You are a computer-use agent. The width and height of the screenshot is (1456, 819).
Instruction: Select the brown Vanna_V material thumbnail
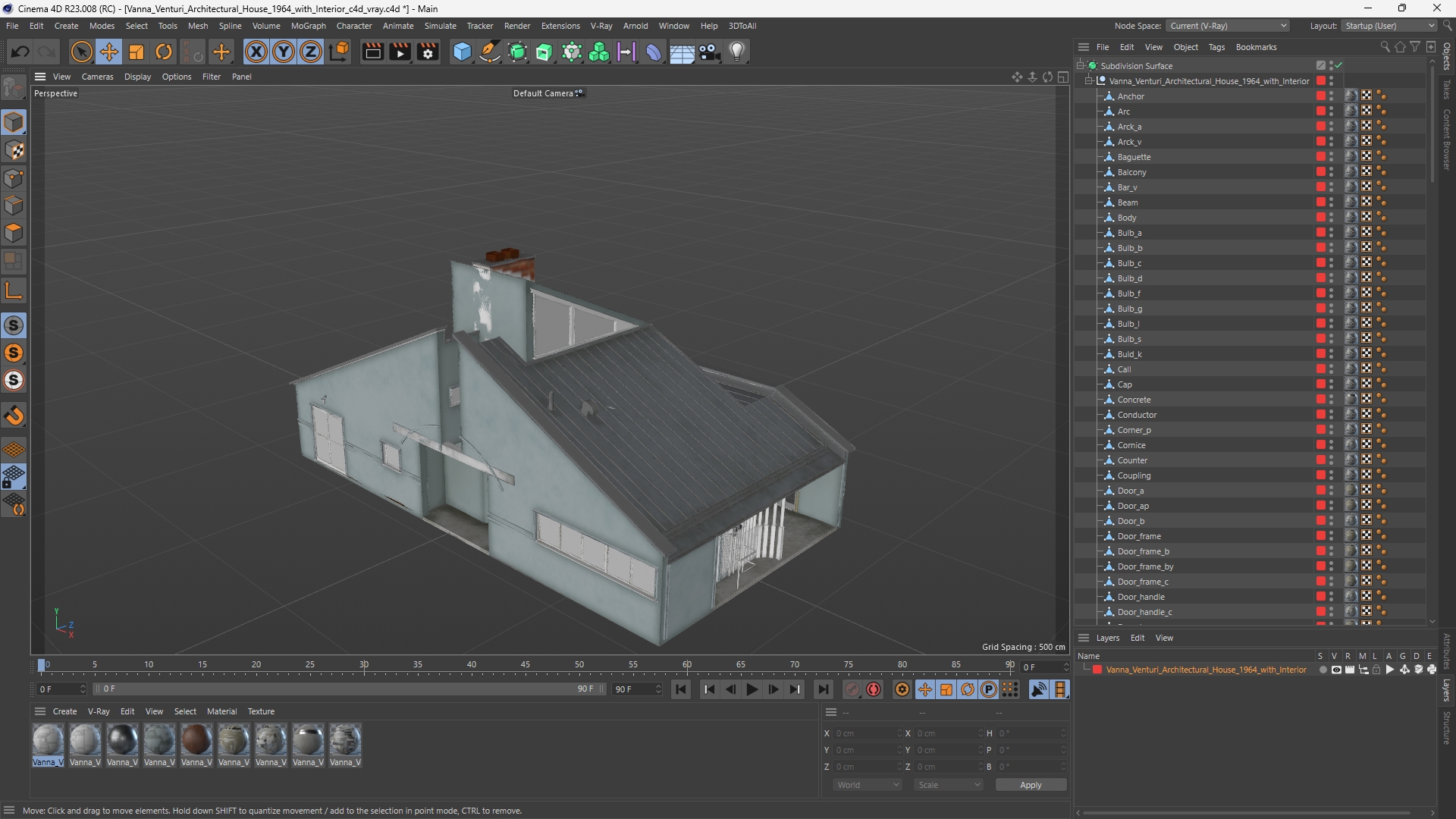tap(196, 740)
